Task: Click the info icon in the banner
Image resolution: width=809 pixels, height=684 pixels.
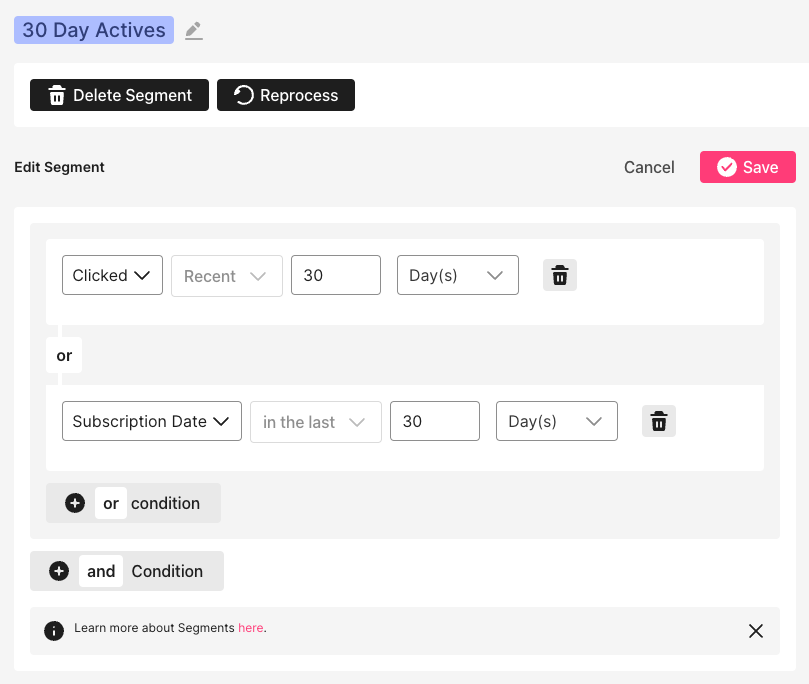Action: (54, 631)
